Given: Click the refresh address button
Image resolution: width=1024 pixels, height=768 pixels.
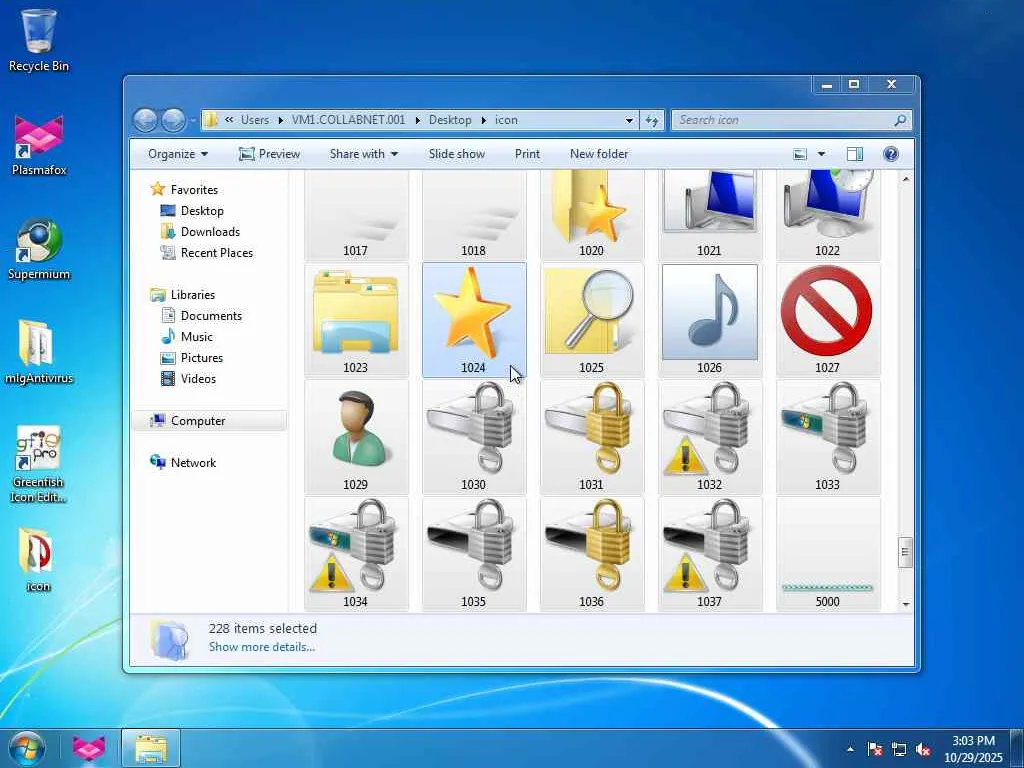Looking at the screenshot, I should point(652,120).
